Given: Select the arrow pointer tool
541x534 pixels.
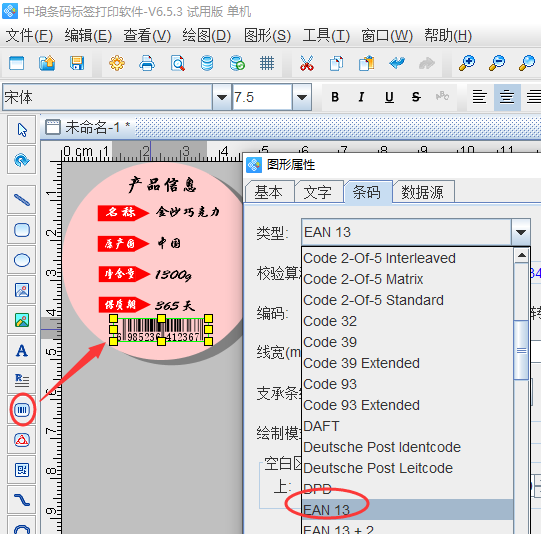Looking at the screenshot, I should coord(22,130).
